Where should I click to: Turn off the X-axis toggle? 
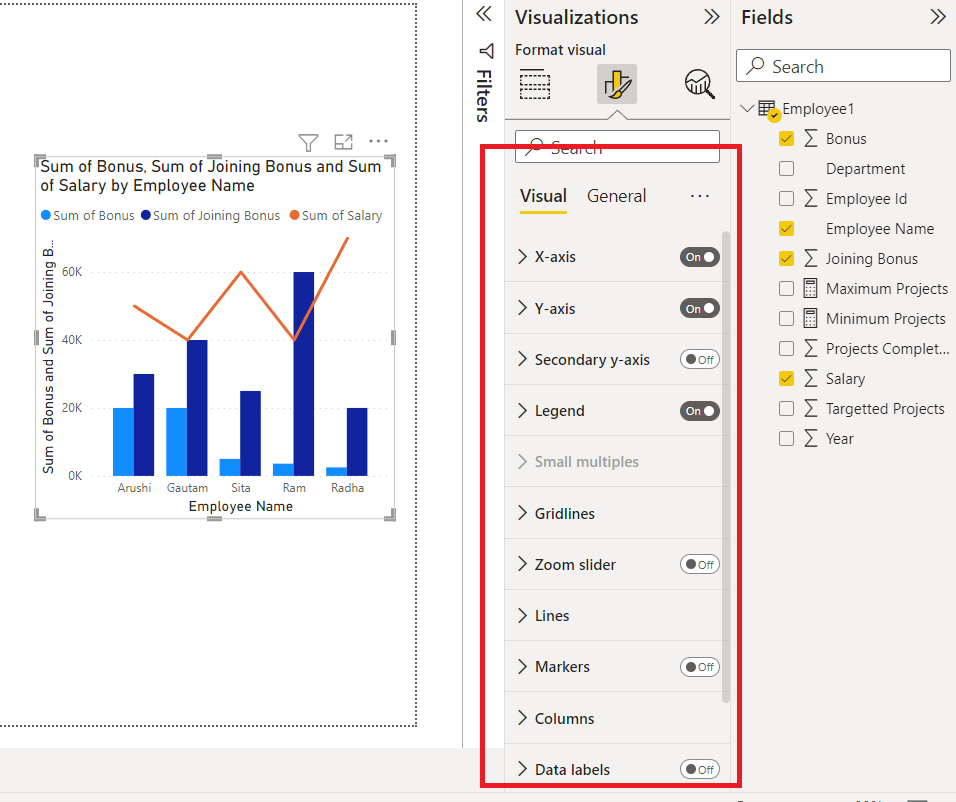tap(699, 257)
